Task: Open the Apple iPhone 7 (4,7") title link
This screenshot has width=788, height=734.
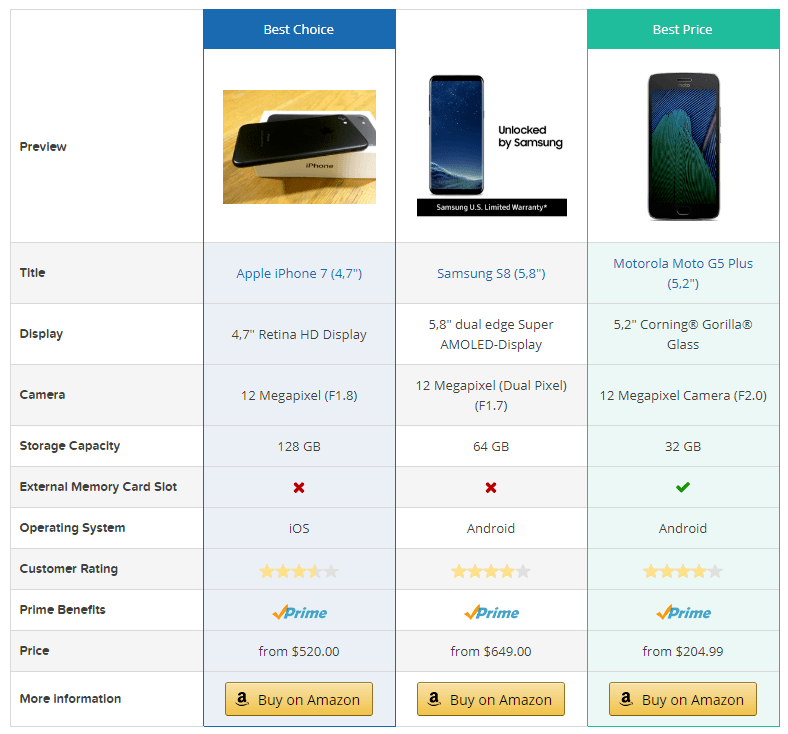Action: click(x=299, y=273)
